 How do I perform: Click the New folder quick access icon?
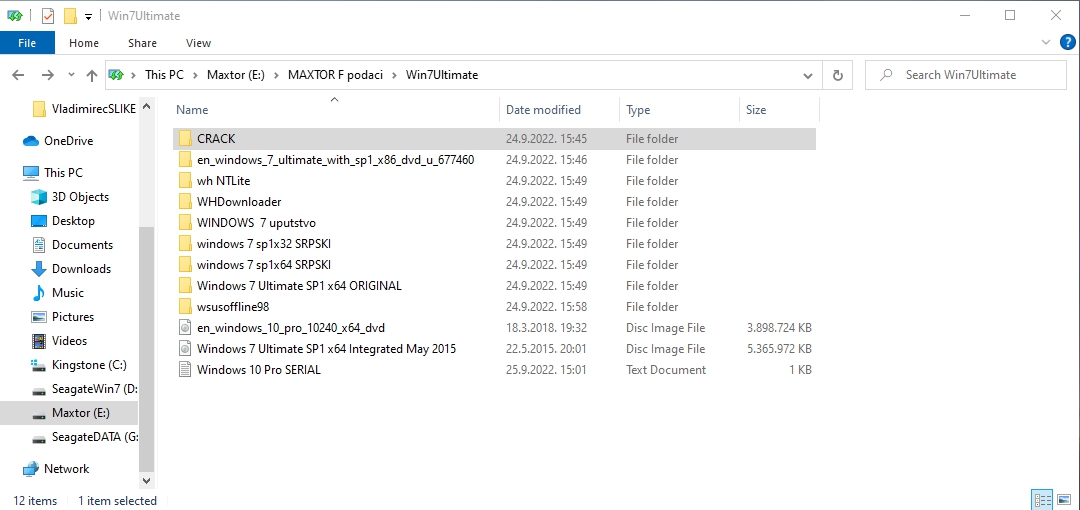point(70,15)
